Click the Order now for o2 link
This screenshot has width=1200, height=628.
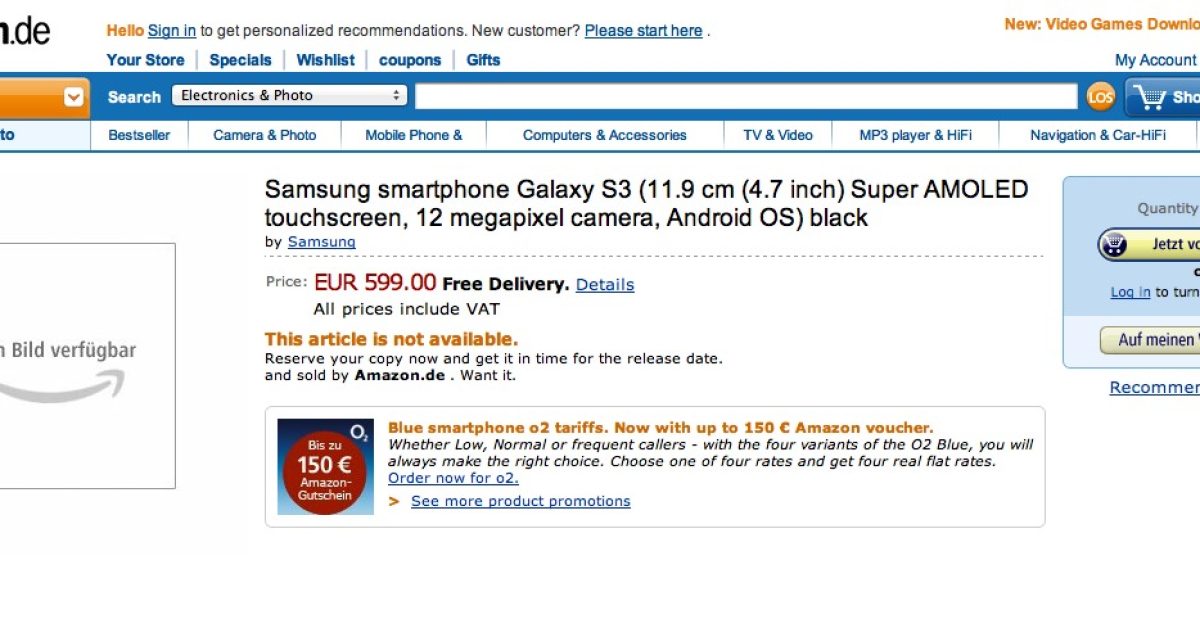coord(453,478)
